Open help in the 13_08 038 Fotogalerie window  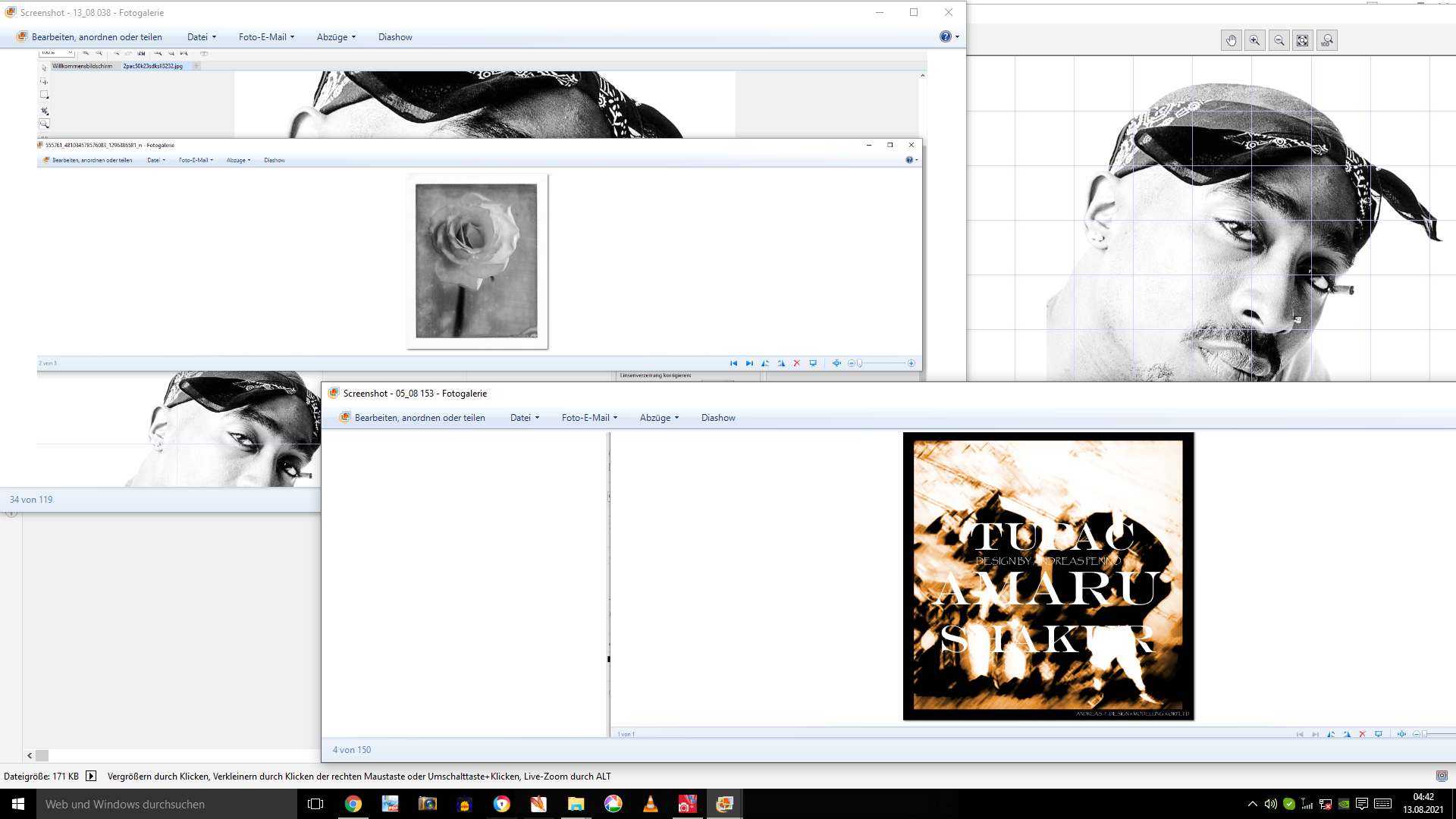point(945,36)
